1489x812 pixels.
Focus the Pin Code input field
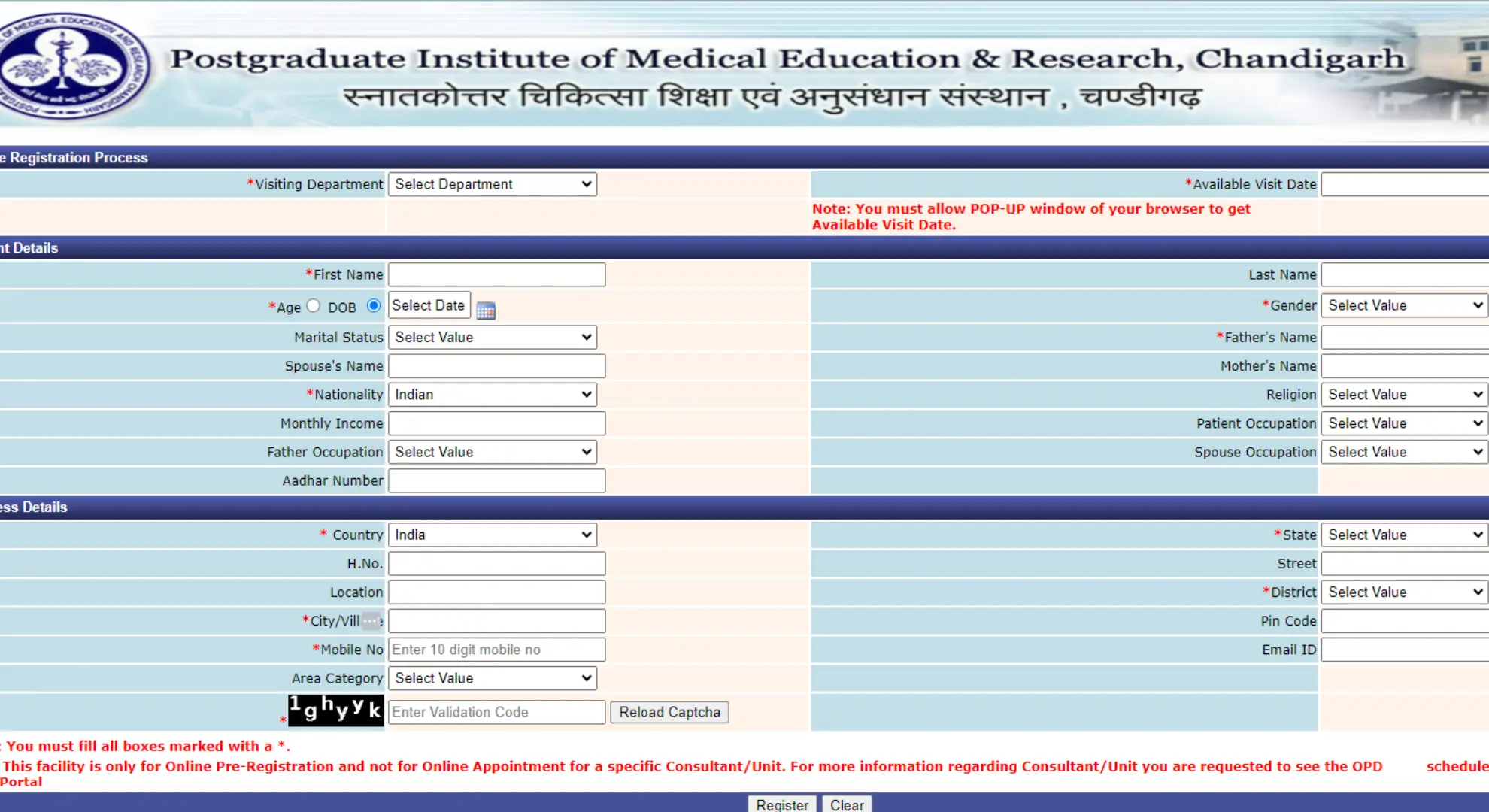tap(1405, 620)
